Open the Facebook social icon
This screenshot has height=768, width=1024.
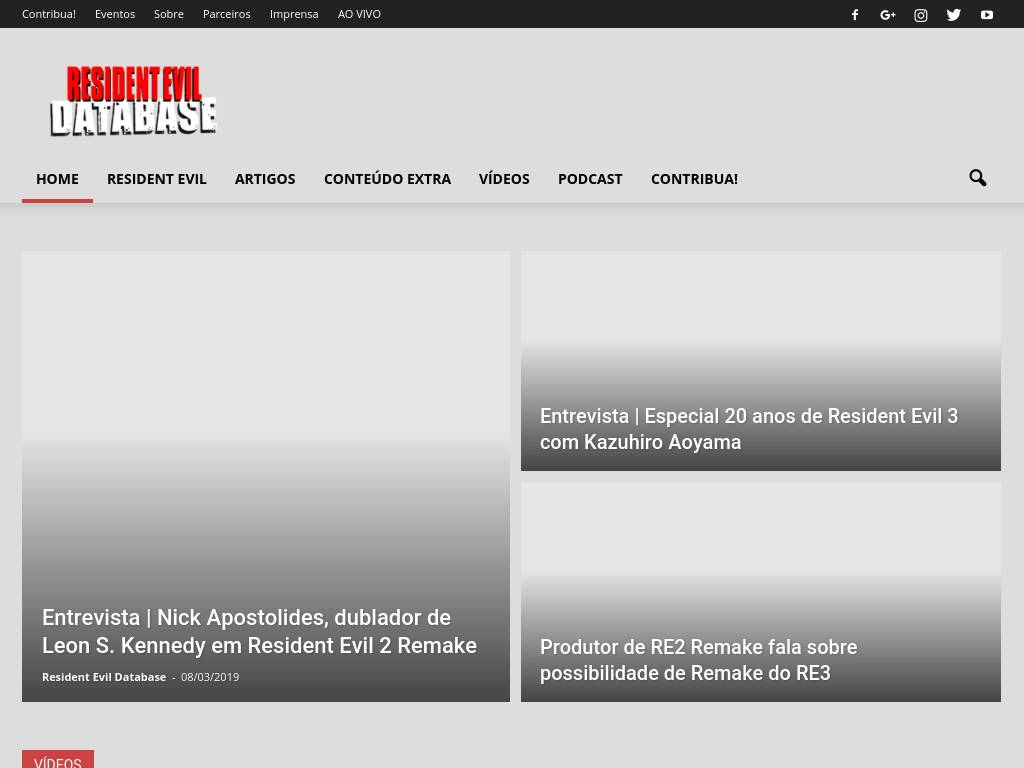click(x=855, y=15)
